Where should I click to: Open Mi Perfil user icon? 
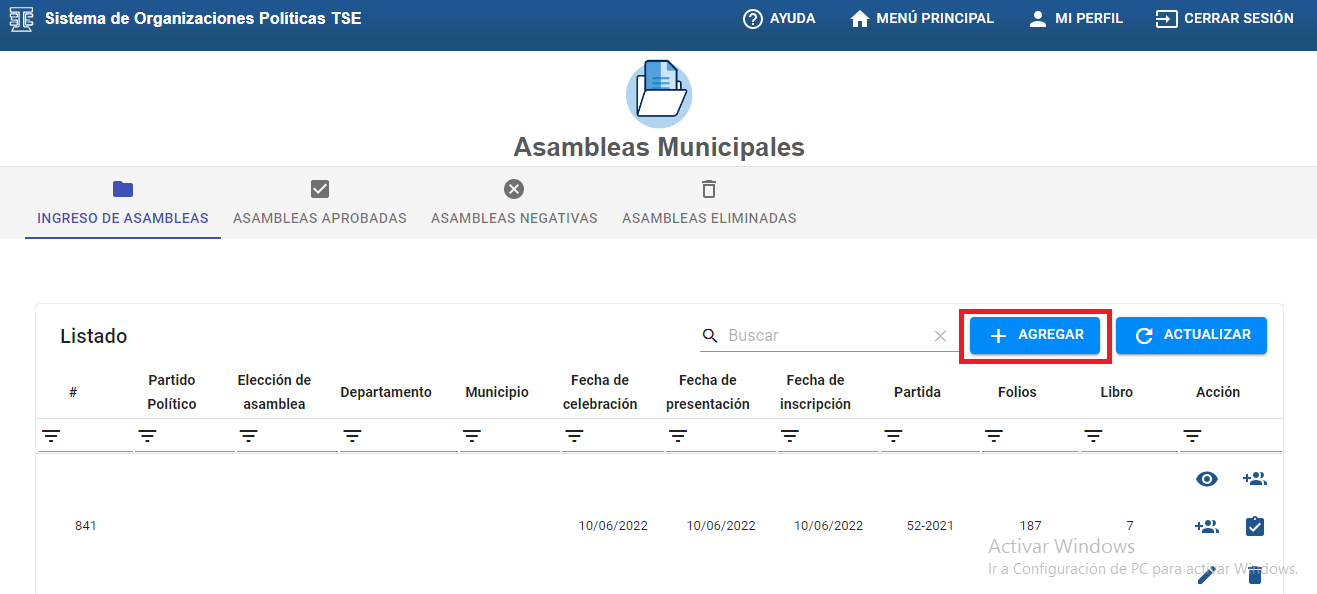point(1037,19)
